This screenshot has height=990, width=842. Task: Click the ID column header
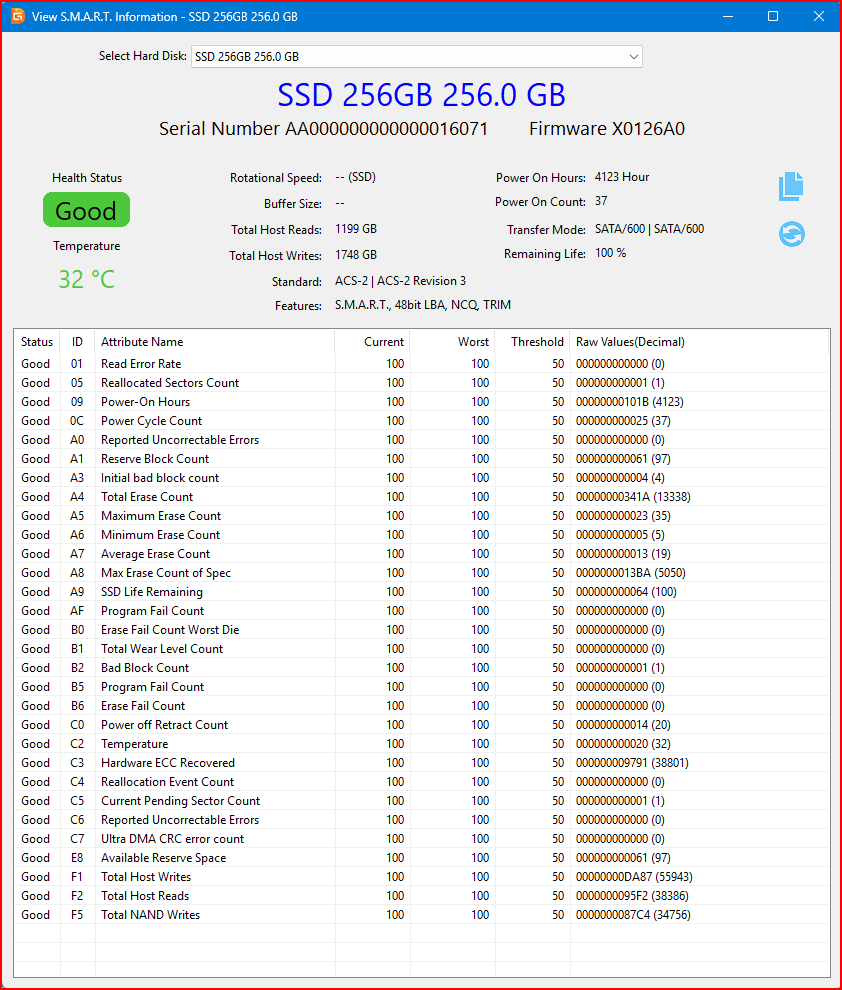click(77, 342)
